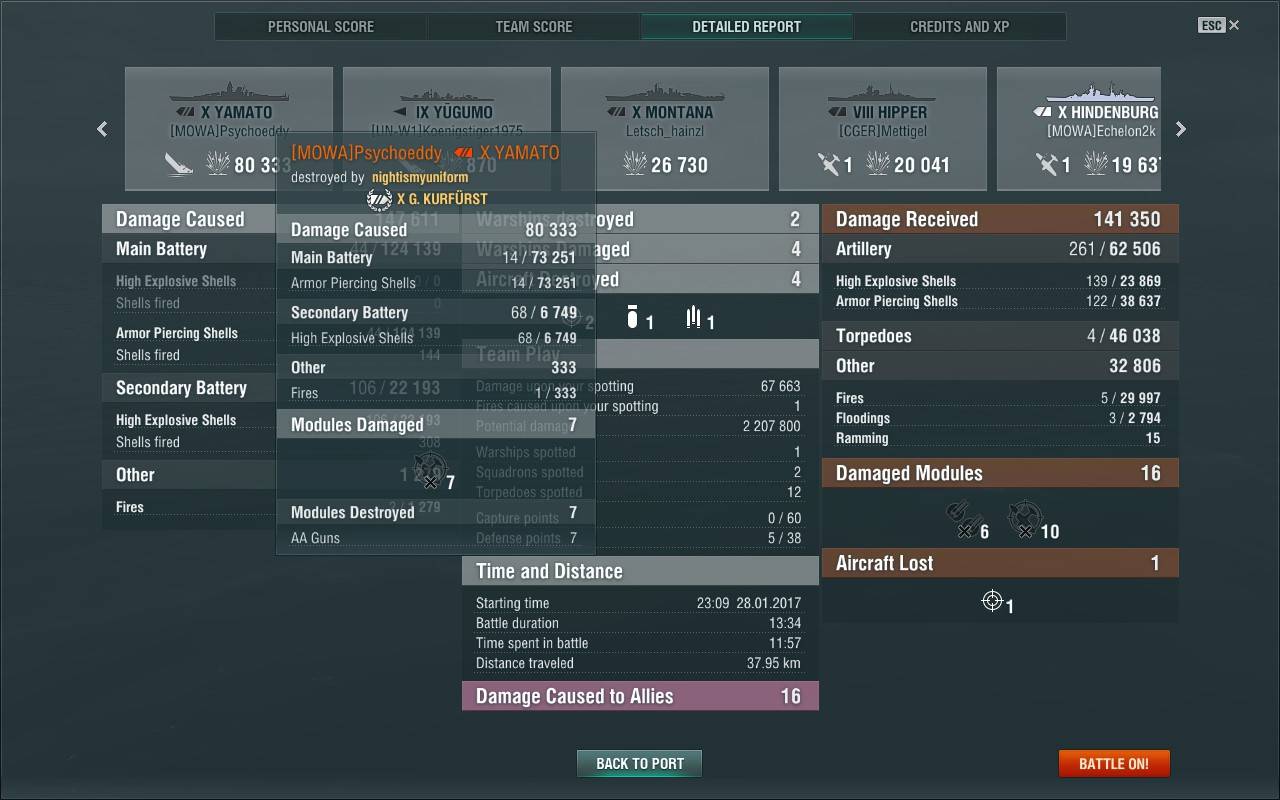Click the Damage Caused to Allies bar
The width and height of the screenshot is (1280, 800).
[x=640, y=696]
